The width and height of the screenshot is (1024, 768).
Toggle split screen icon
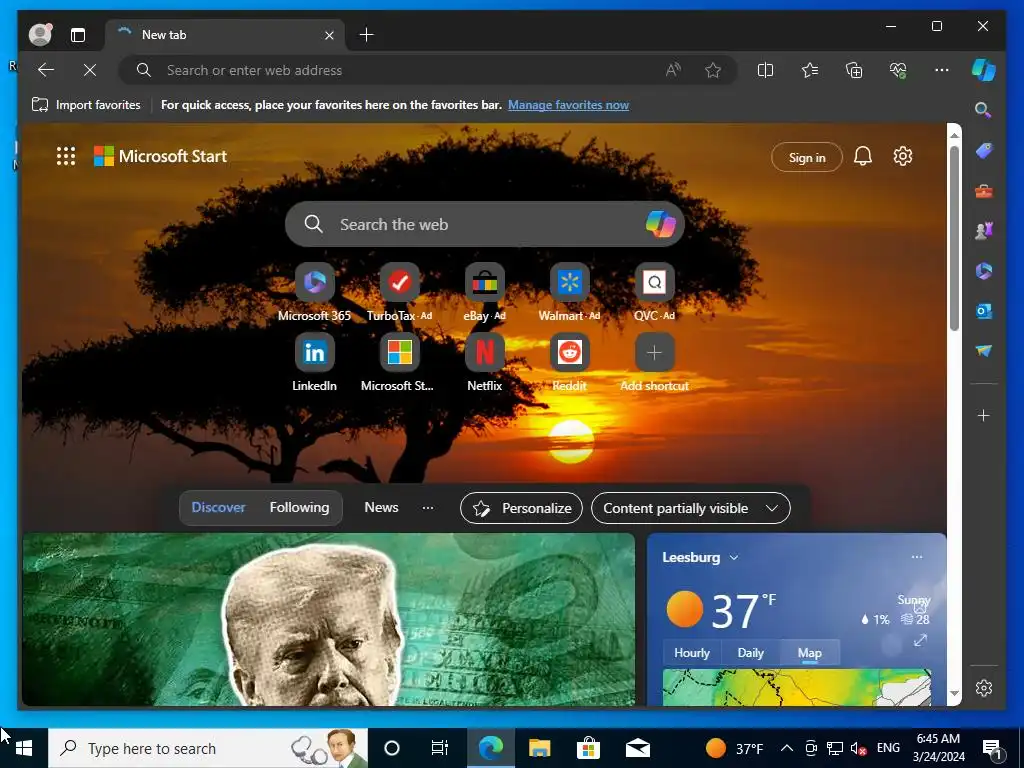tap(765, 70)
